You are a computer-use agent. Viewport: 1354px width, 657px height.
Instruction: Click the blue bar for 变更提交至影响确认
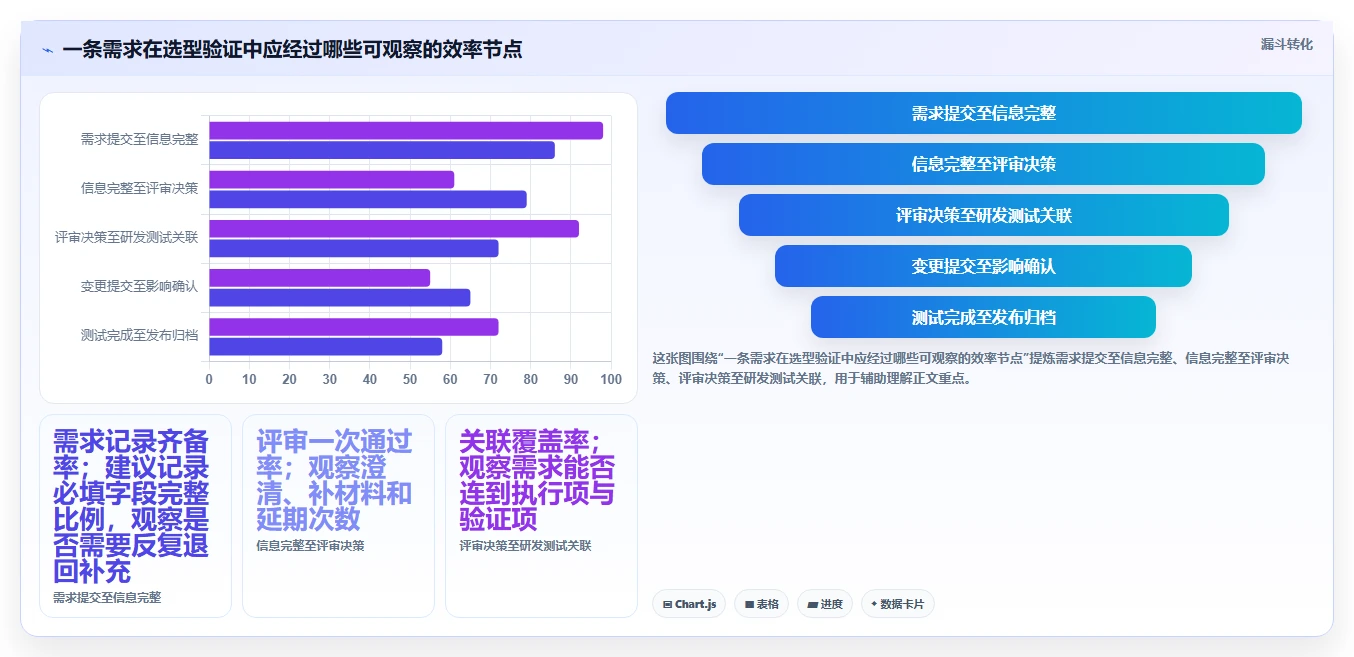tap(339, 298)
